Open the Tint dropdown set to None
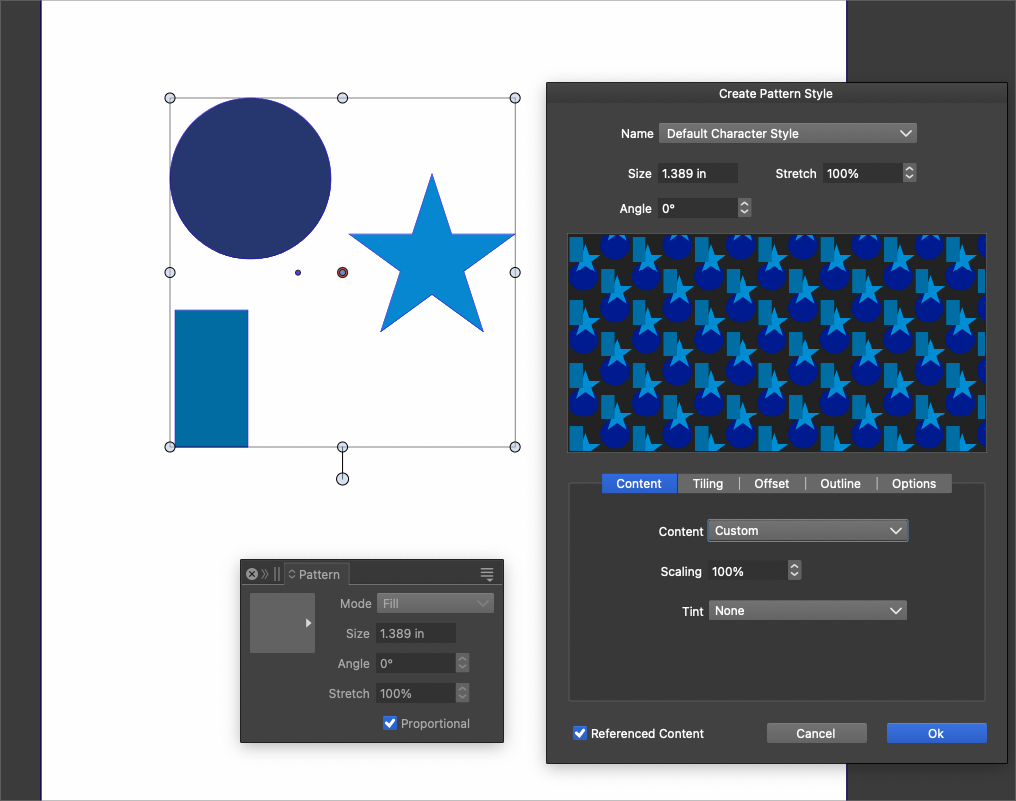 pos(807,611)
